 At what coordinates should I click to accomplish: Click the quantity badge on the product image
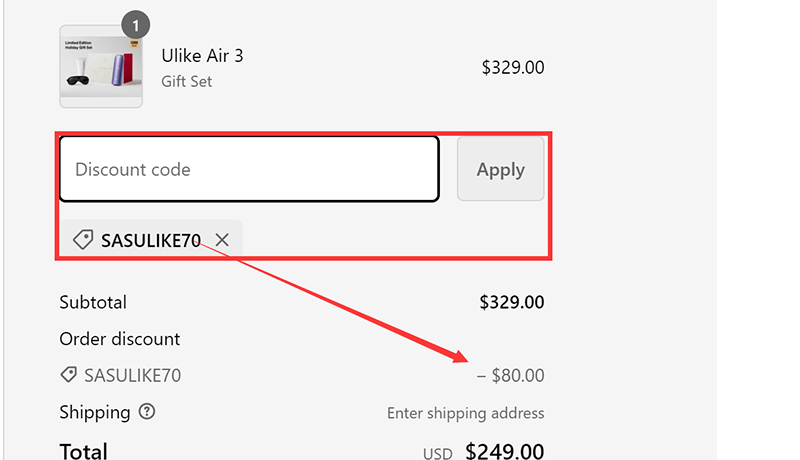(135, 24)
